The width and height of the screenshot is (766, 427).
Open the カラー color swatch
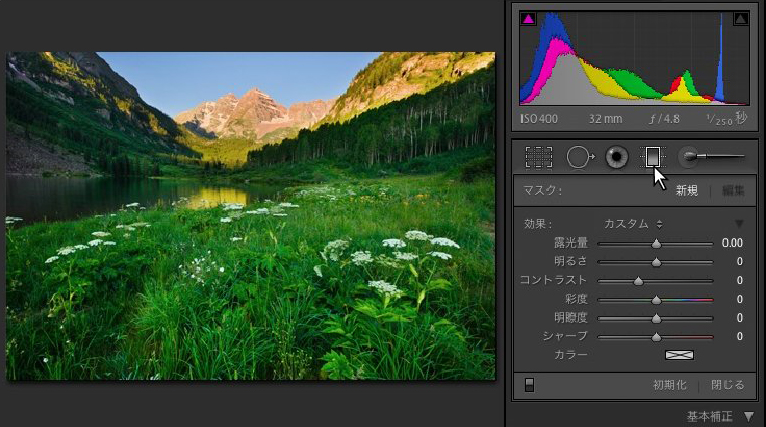(680, 355)
